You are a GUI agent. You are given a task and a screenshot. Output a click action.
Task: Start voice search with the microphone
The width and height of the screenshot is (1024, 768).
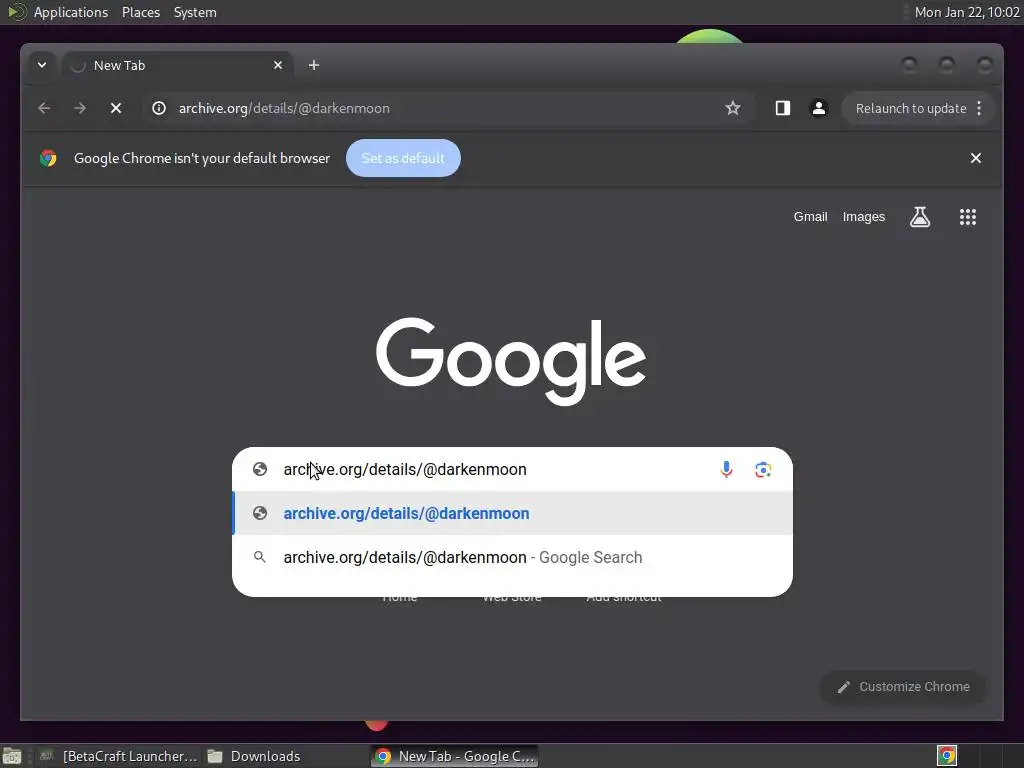[x=726, y=470]
